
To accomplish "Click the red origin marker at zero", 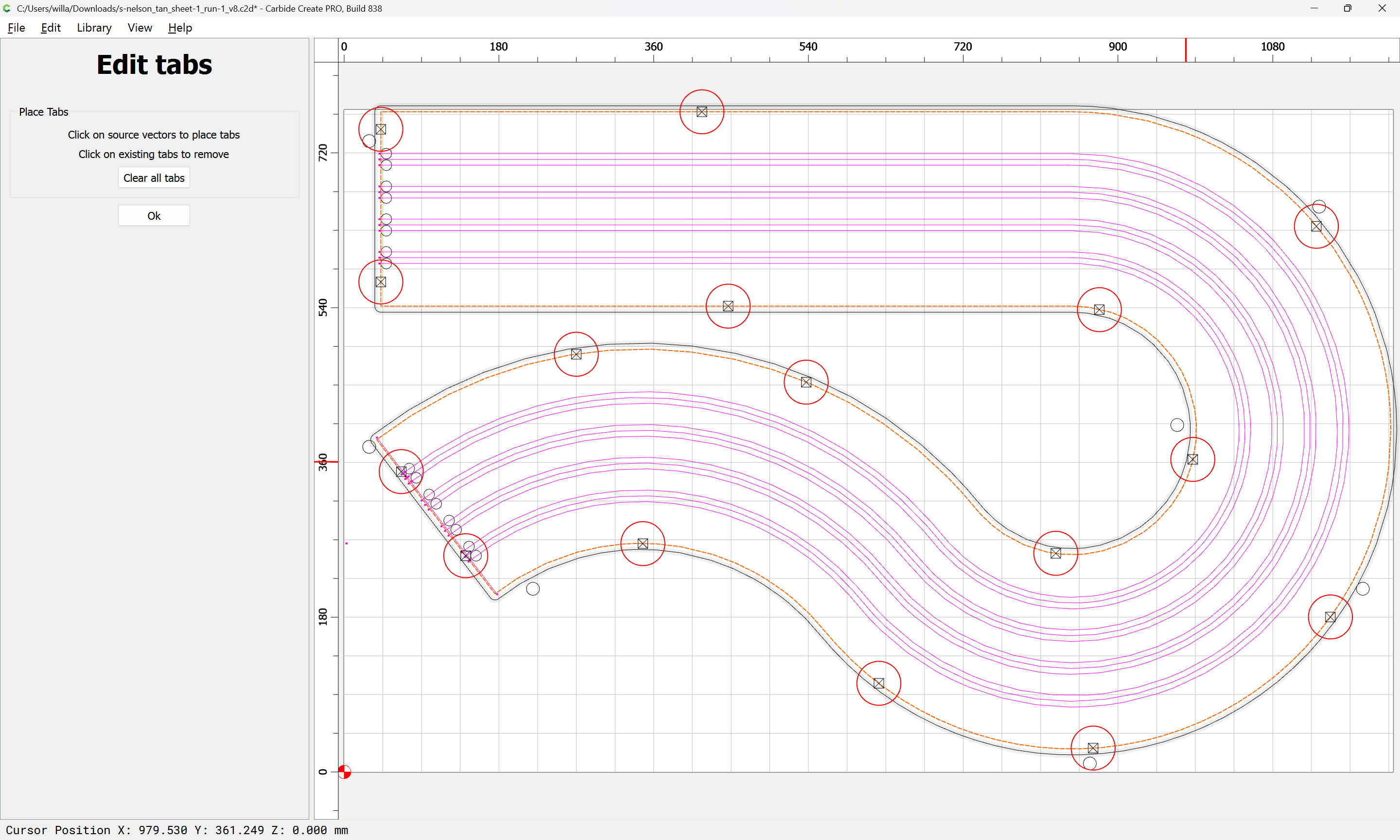I will coord(344,771).
